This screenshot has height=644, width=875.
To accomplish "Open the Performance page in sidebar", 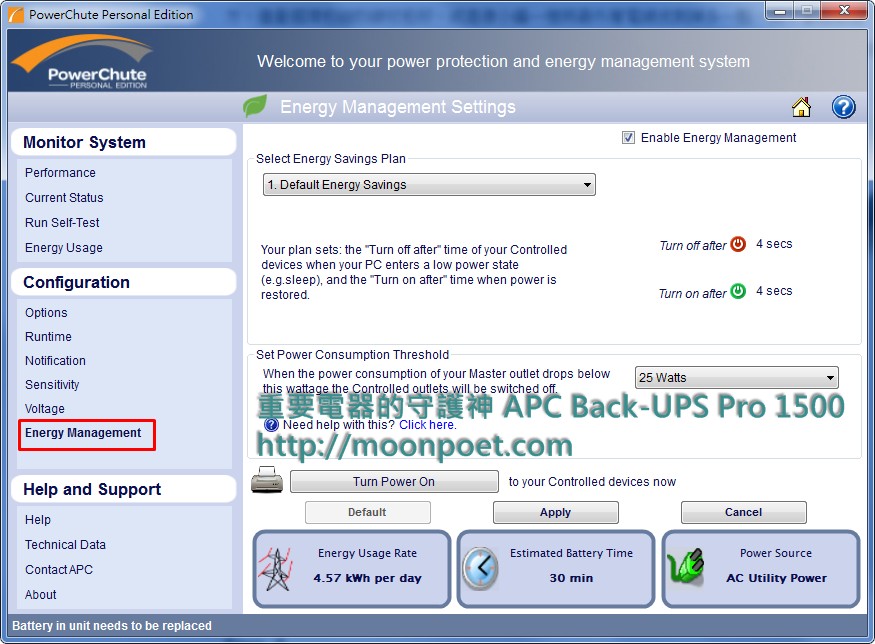I will (60, 173).
